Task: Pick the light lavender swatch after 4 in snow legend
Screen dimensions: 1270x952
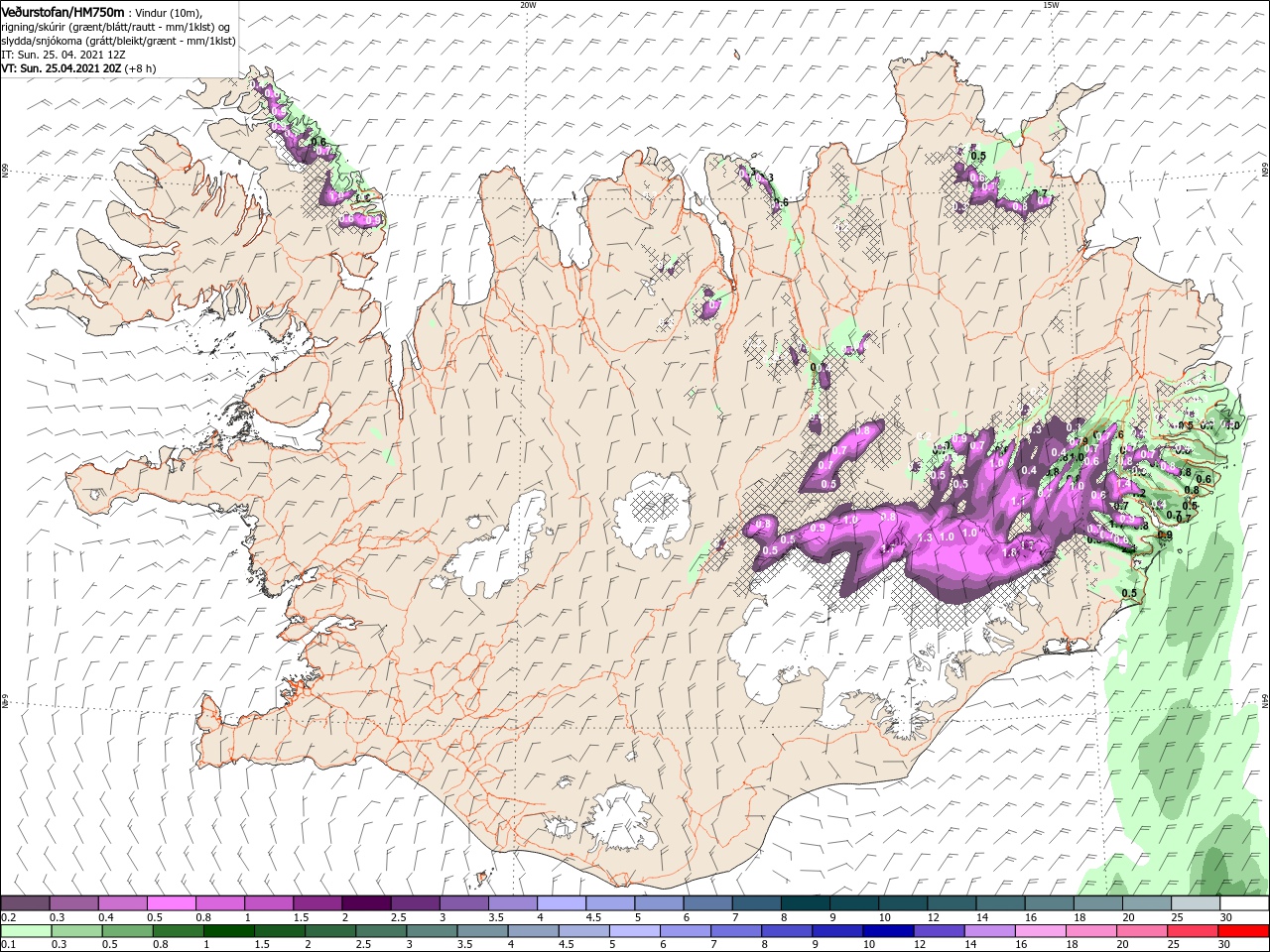Action: [x=560, y=903]
